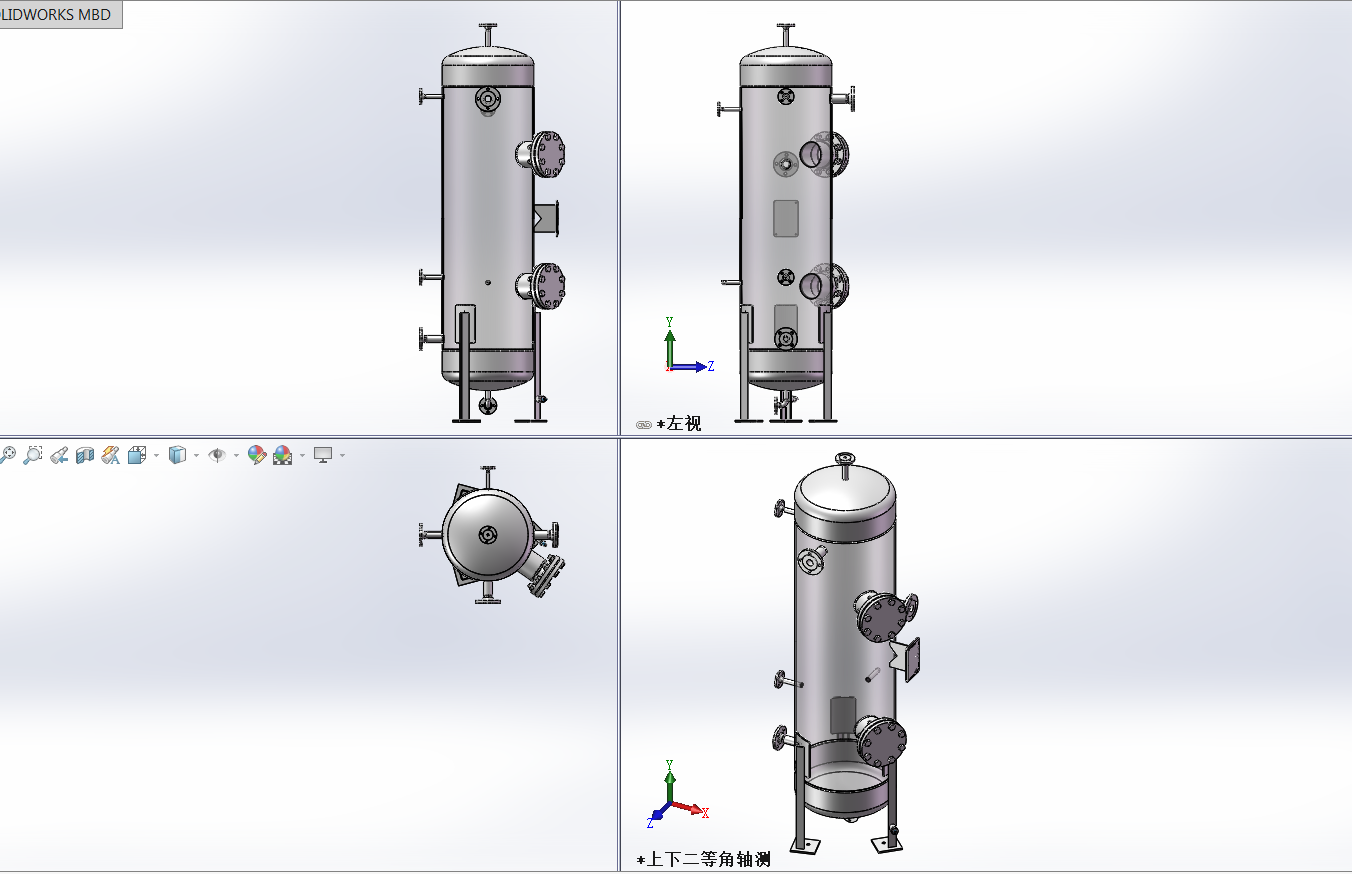1352x874 pixels.
Task: Select the Zoom to Area tool
Action: point(33,455)
